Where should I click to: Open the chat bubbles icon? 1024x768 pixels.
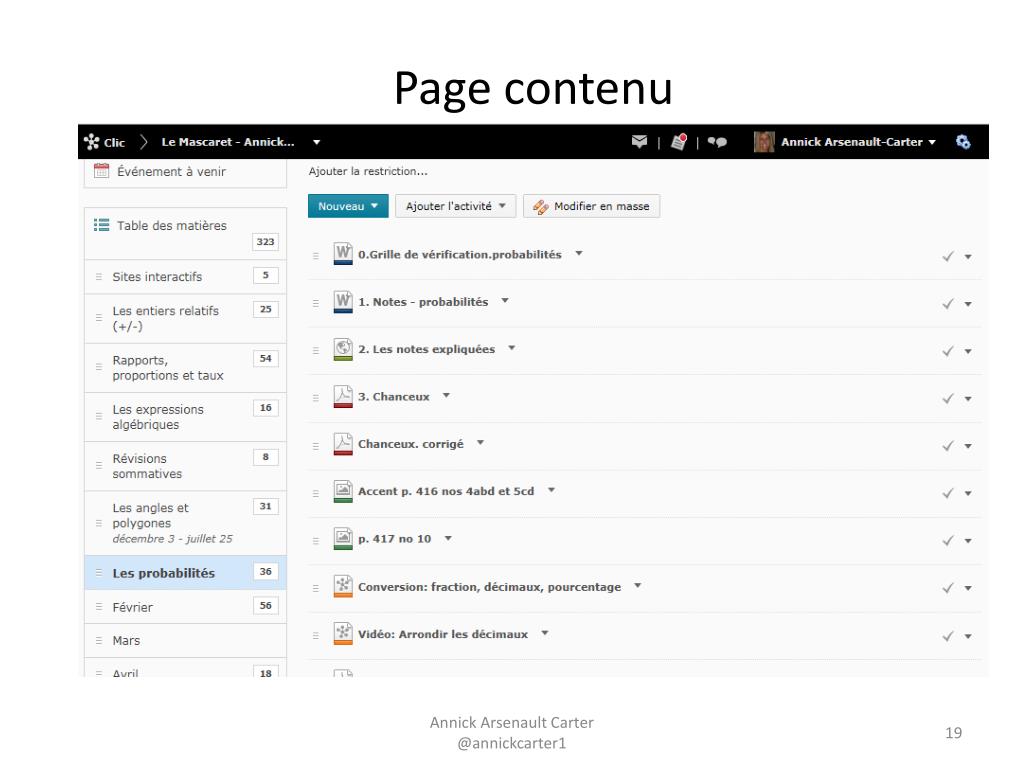click(x=717, y=142)
